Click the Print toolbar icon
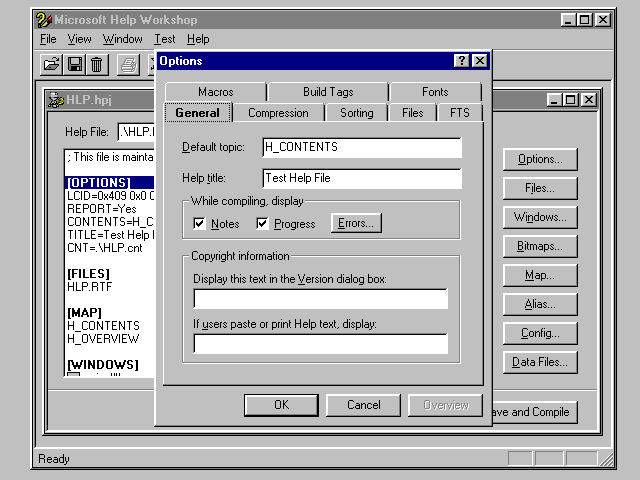The height and width of the screenshot is (480, 640). point(128,65)
